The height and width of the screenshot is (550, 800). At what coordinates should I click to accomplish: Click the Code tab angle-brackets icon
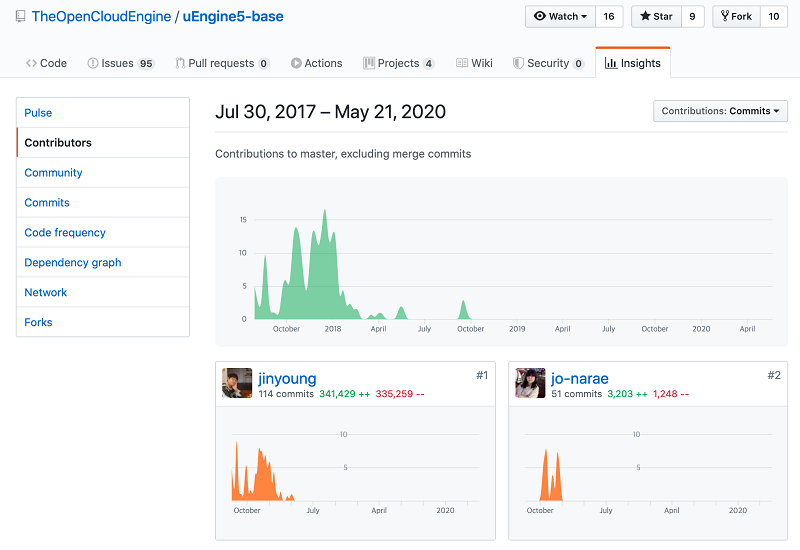point(31,63)
